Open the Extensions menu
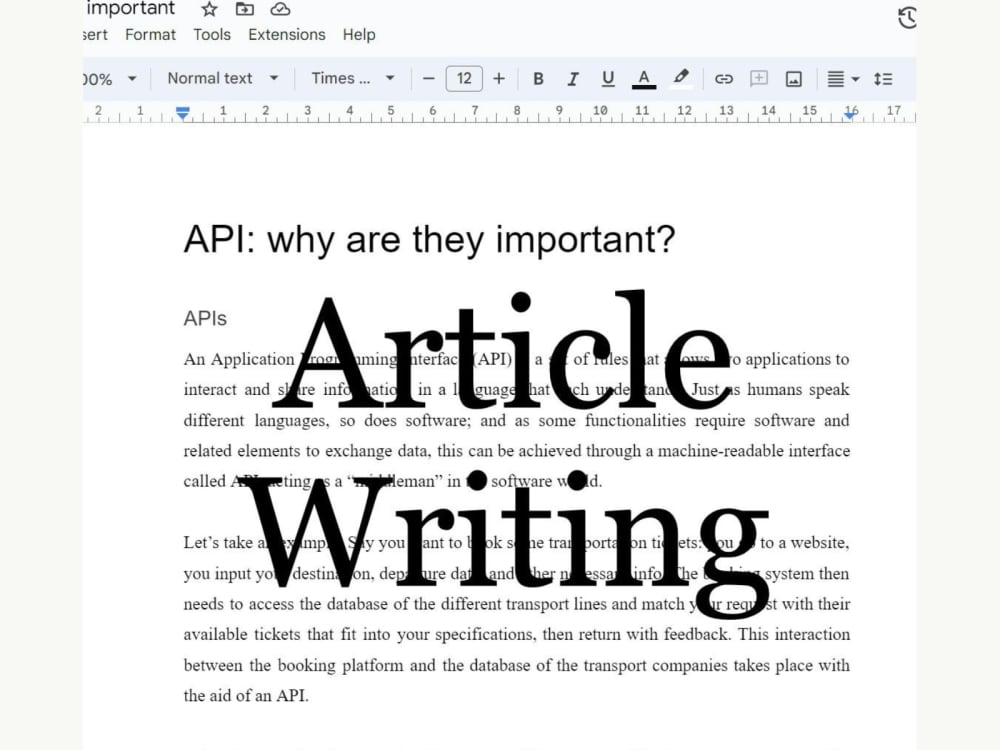The width and height of the screenshot is (1000, 750). pos(286,34)
